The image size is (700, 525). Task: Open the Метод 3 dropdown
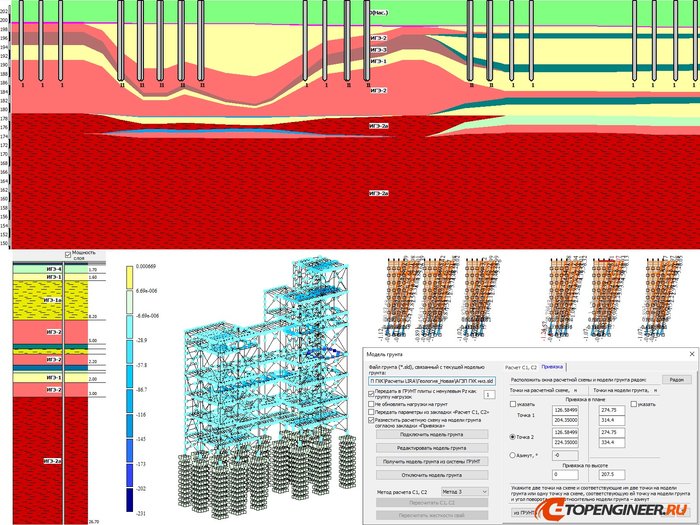tap(464, 492)
